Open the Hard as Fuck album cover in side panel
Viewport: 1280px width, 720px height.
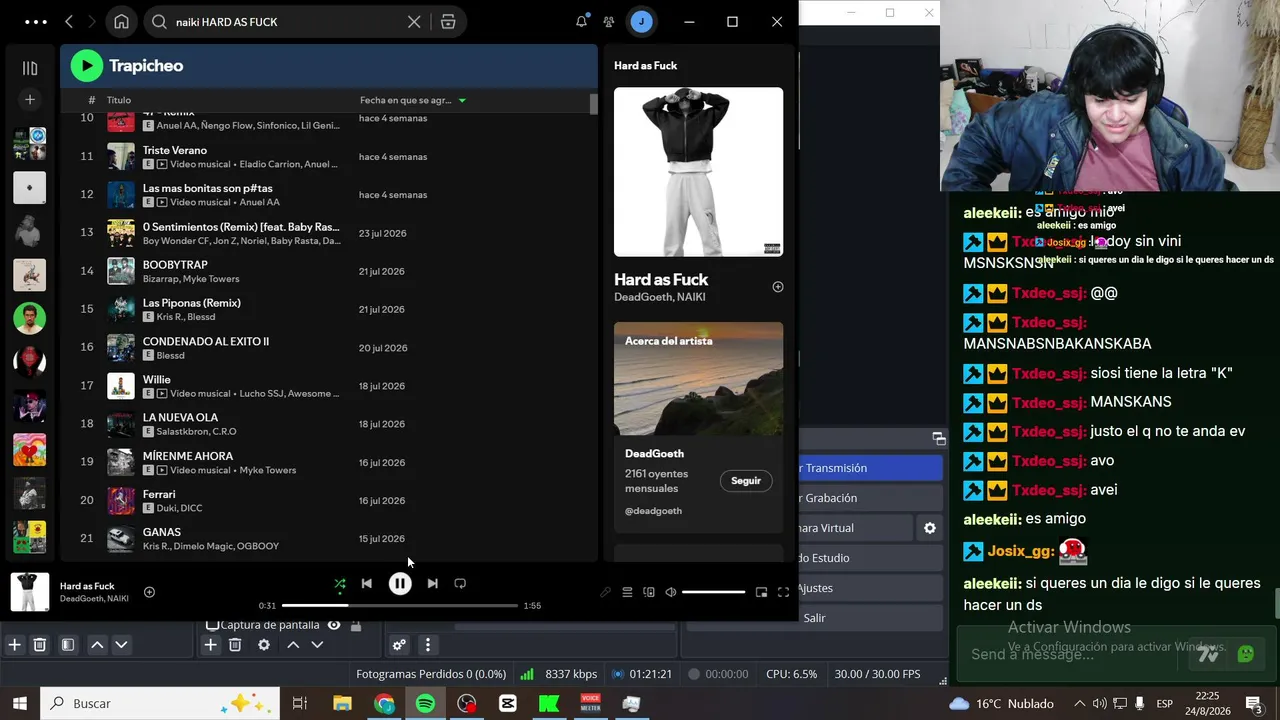click(x=699, y=172)
